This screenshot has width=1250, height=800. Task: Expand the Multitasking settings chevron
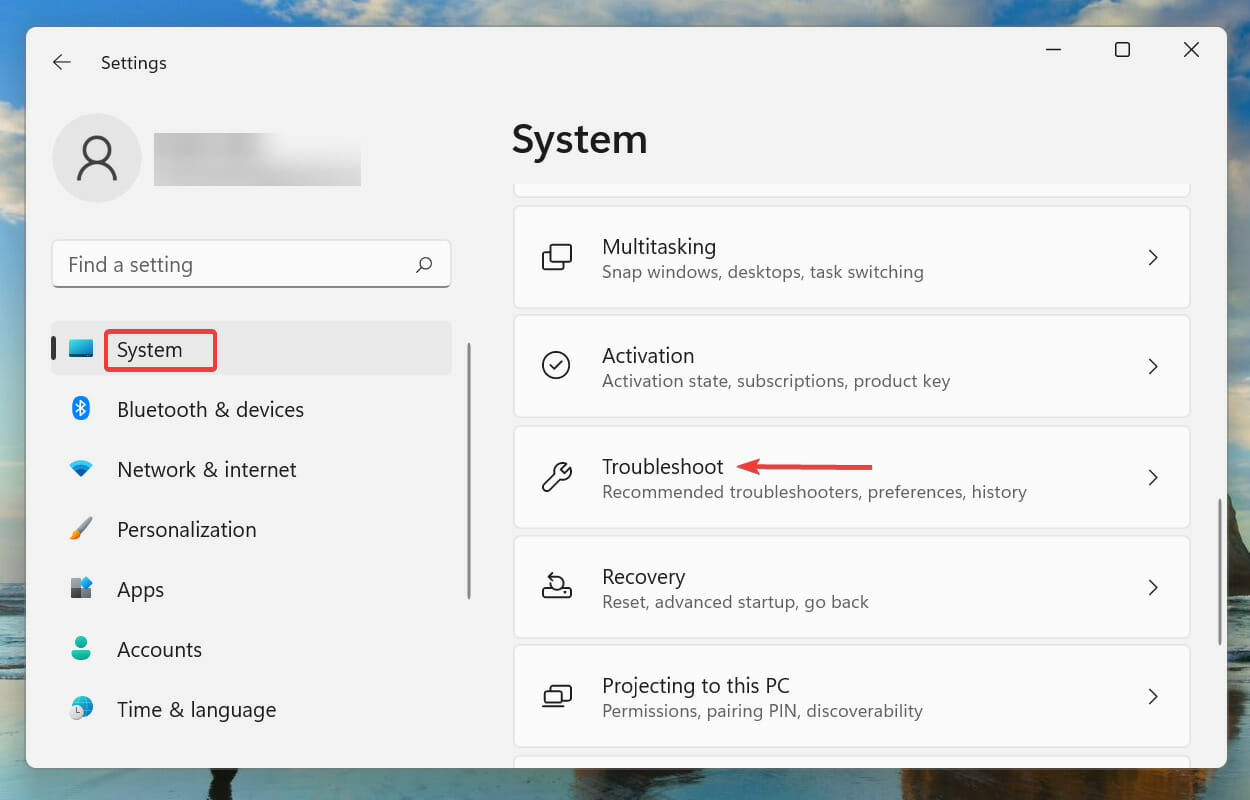coord(1152,257)
